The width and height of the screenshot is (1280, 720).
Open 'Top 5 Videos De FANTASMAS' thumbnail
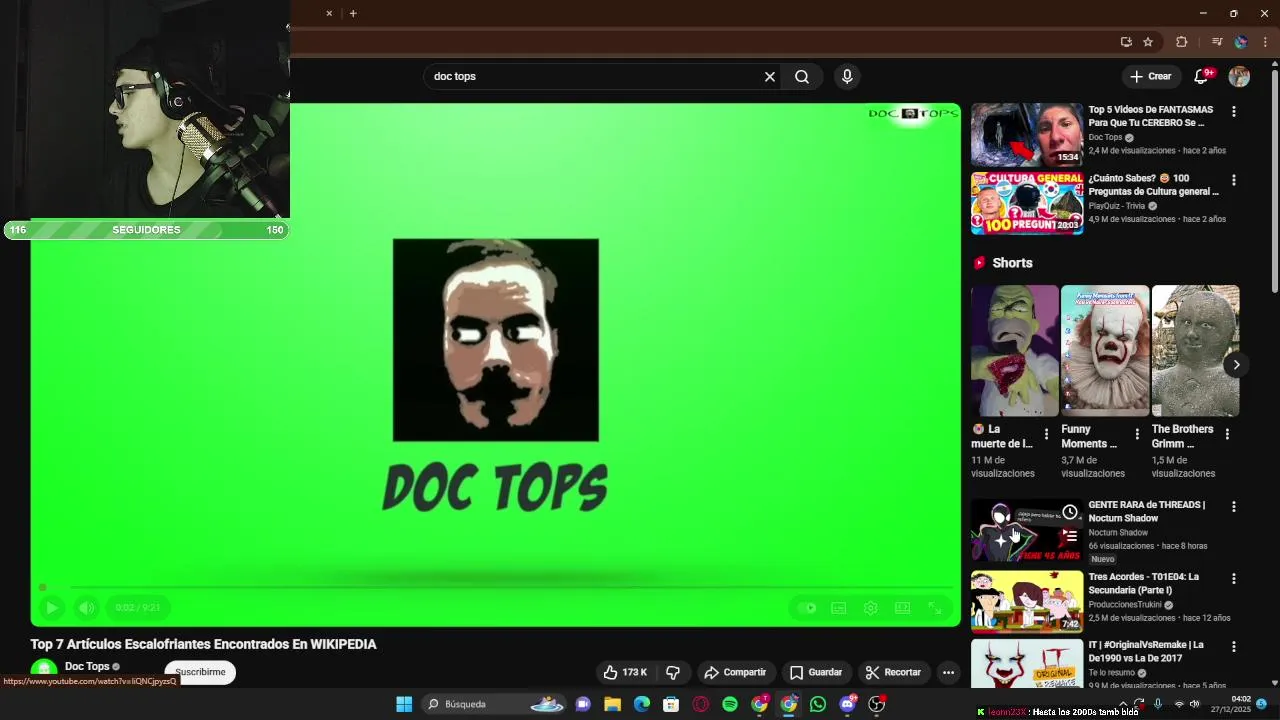tap(1027, 135)
